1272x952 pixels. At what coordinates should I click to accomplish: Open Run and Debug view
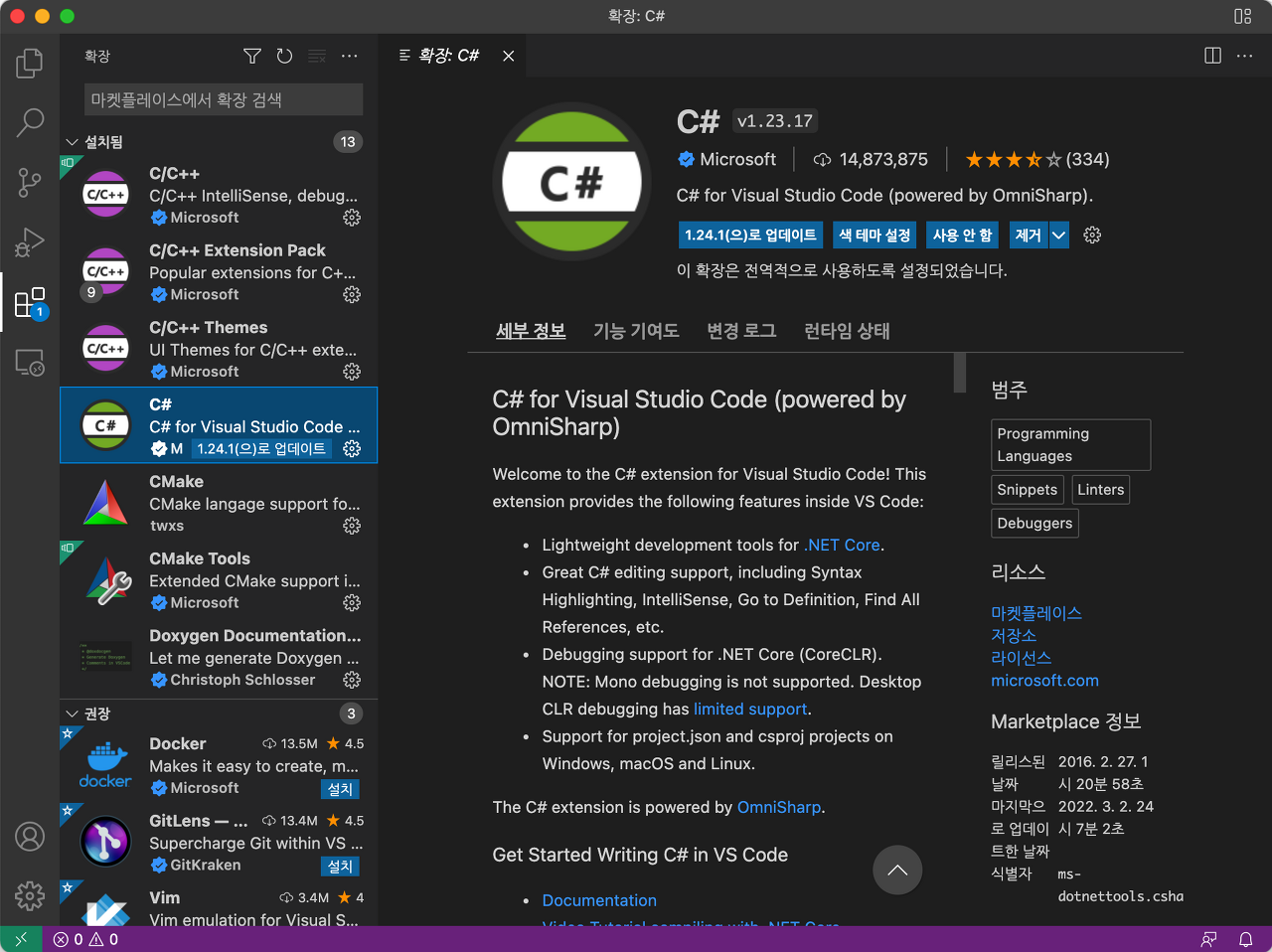(x=30, y=242)
